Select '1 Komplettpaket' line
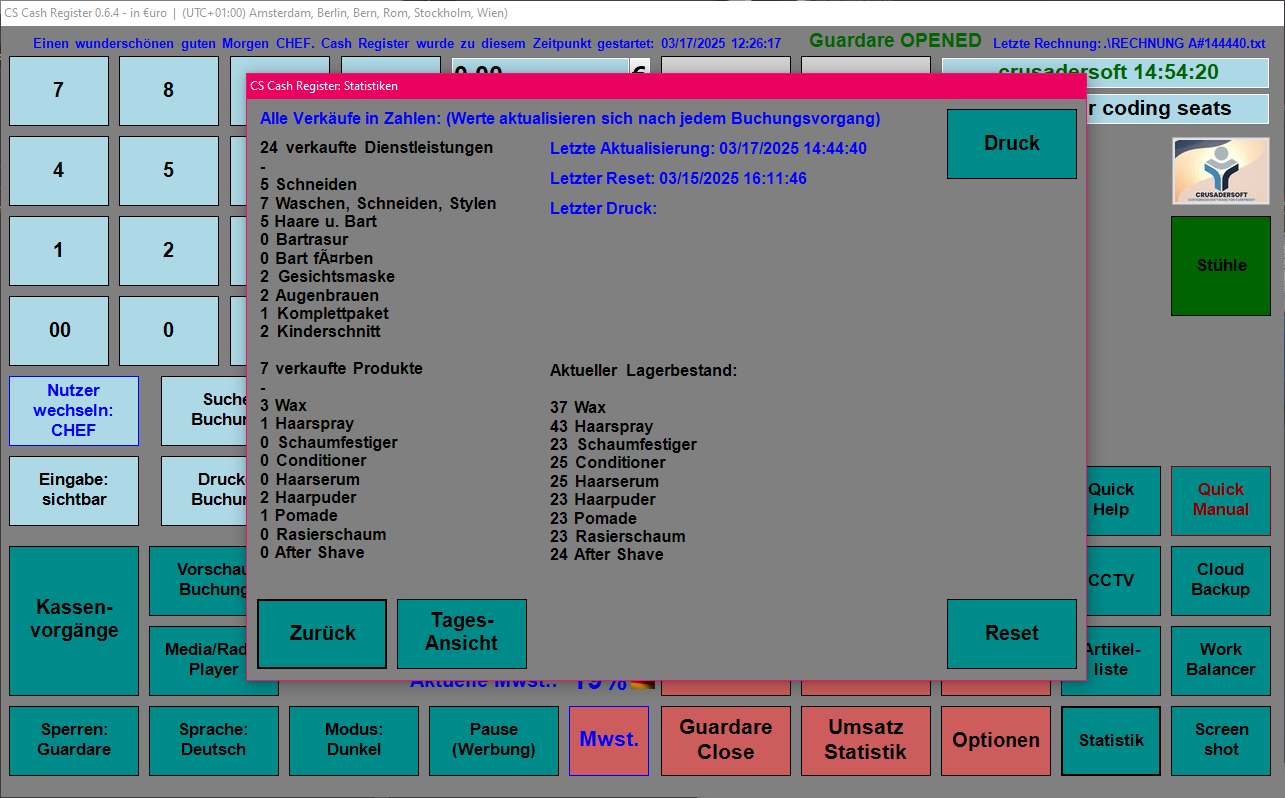This screenshot has height=798, width=1285. tap(324, 313)
